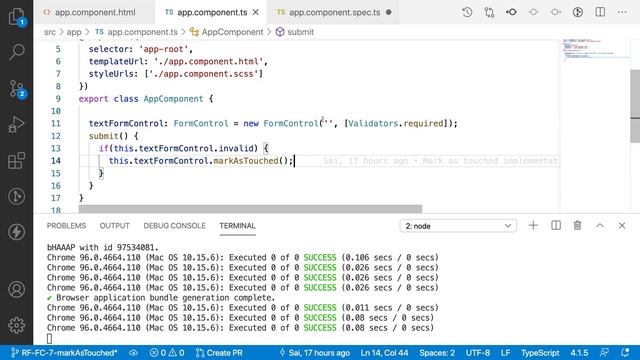
Task: Open the Source Control view
Action: coord(16,89)
